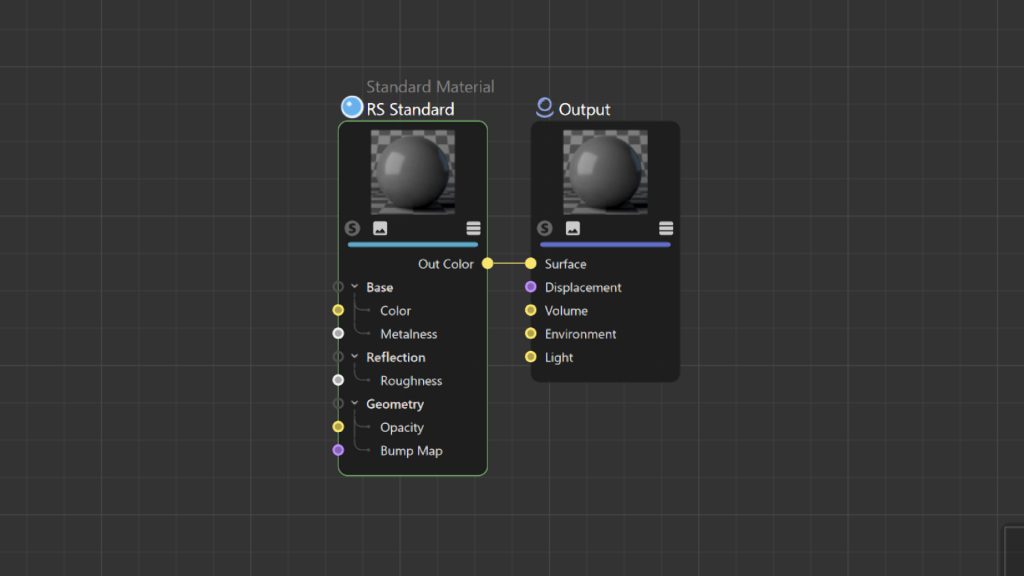
Task: Open the Output node hamburger options menu
Action: [667, 227]
